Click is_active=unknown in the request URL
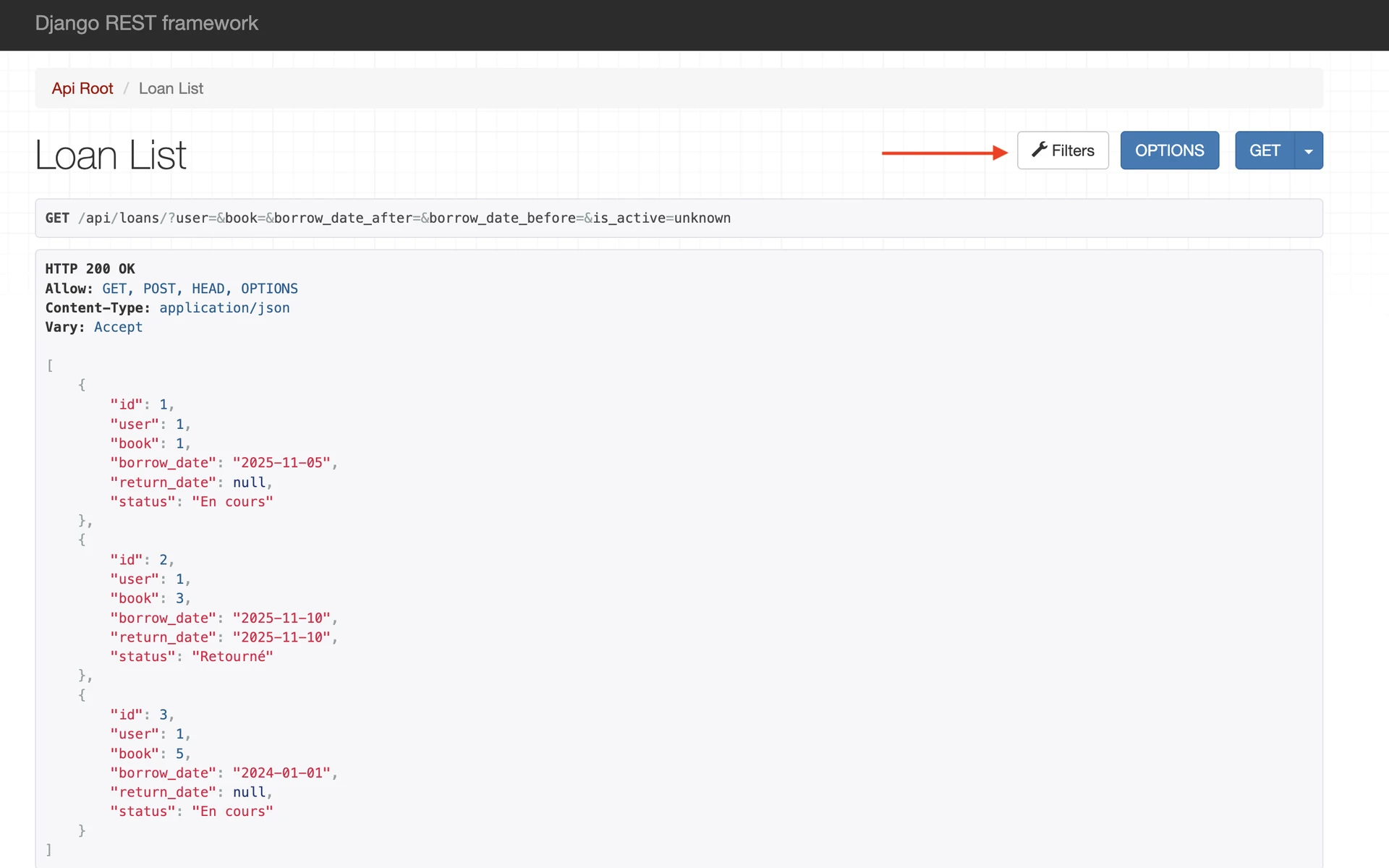Image resolution: width=1389 pixels, height=868 pixels. click(661, 218)
